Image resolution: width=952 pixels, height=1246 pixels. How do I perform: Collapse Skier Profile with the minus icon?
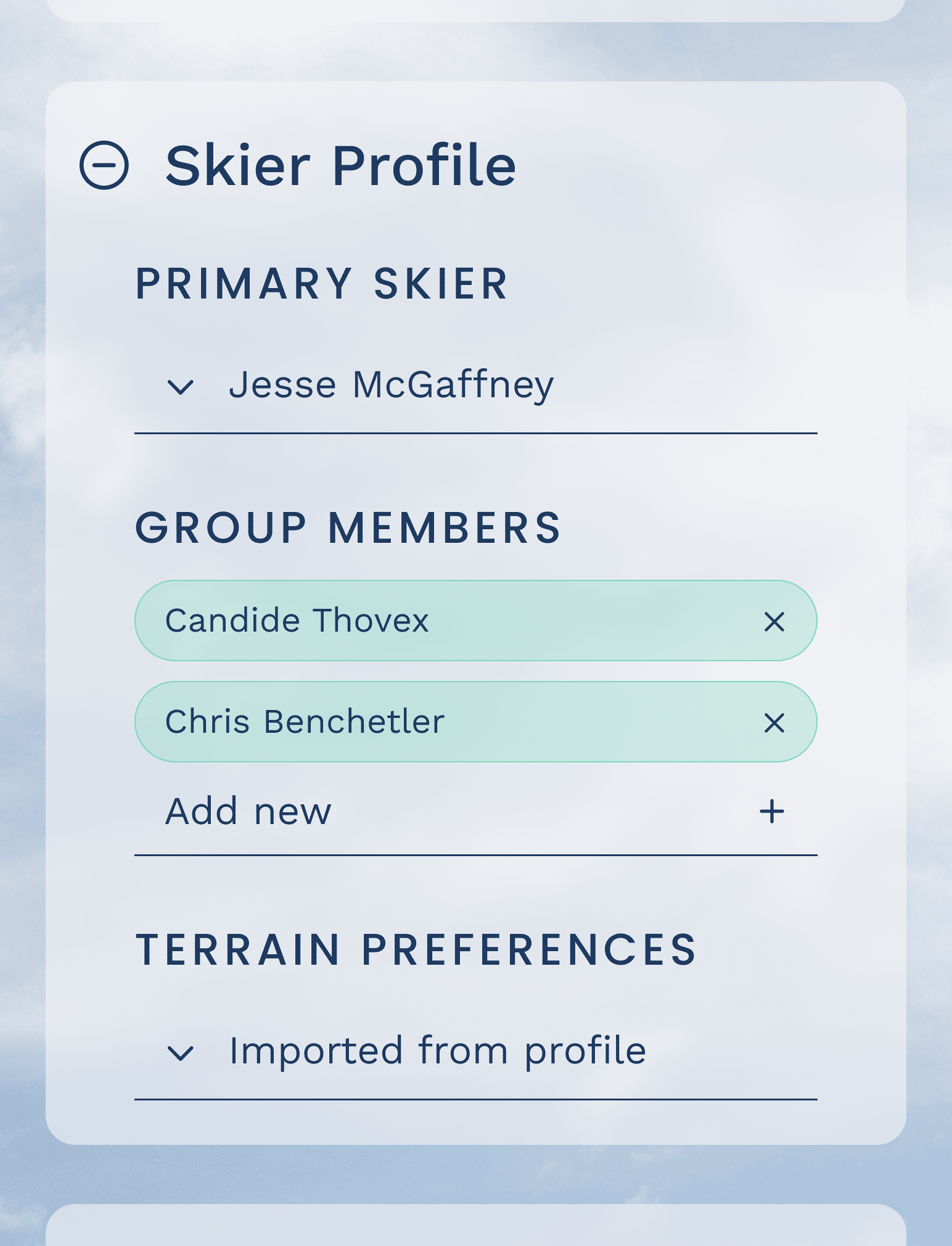point(104,165)
